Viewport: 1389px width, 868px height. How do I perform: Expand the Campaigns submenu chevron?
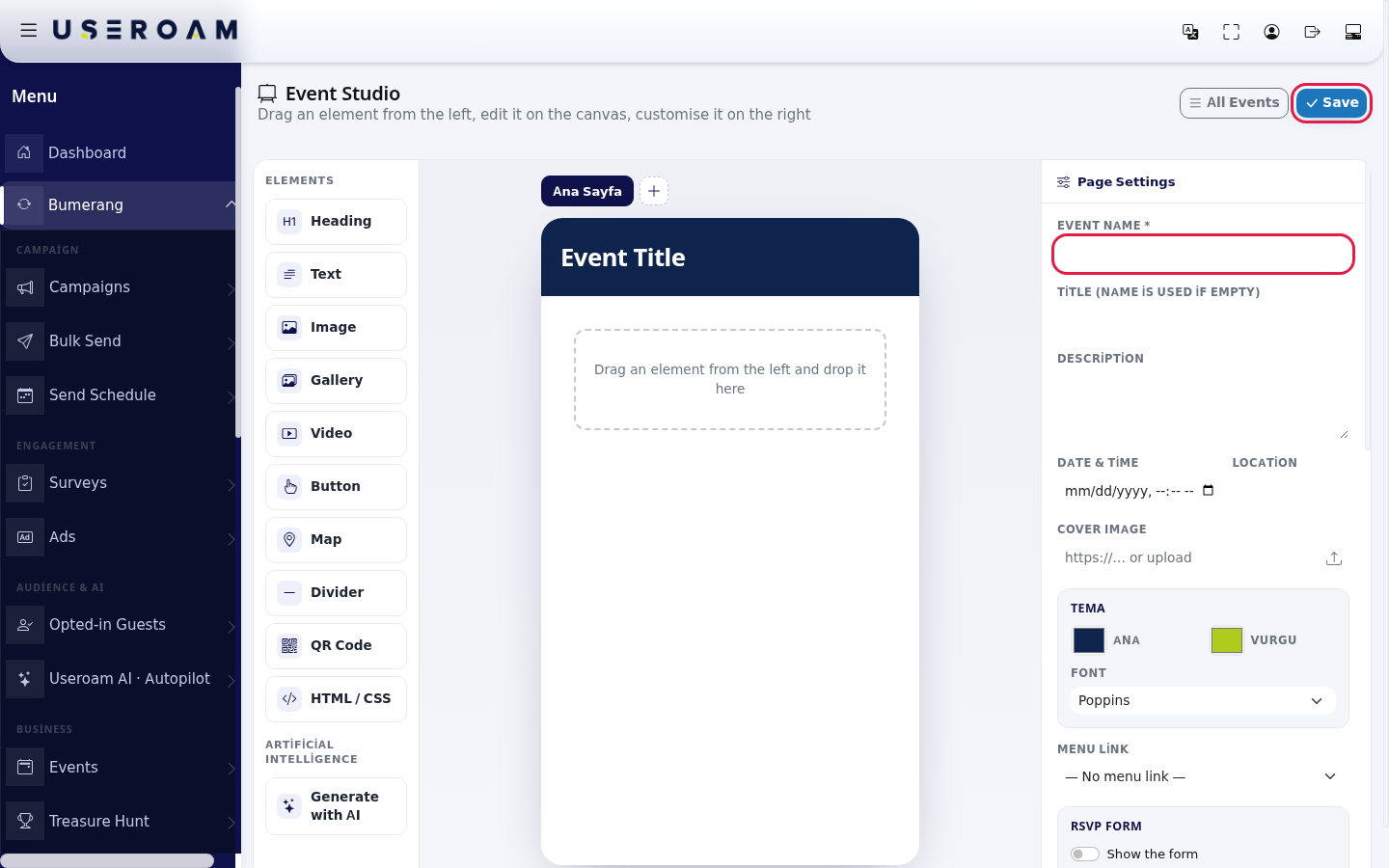(x=231, y=288)
